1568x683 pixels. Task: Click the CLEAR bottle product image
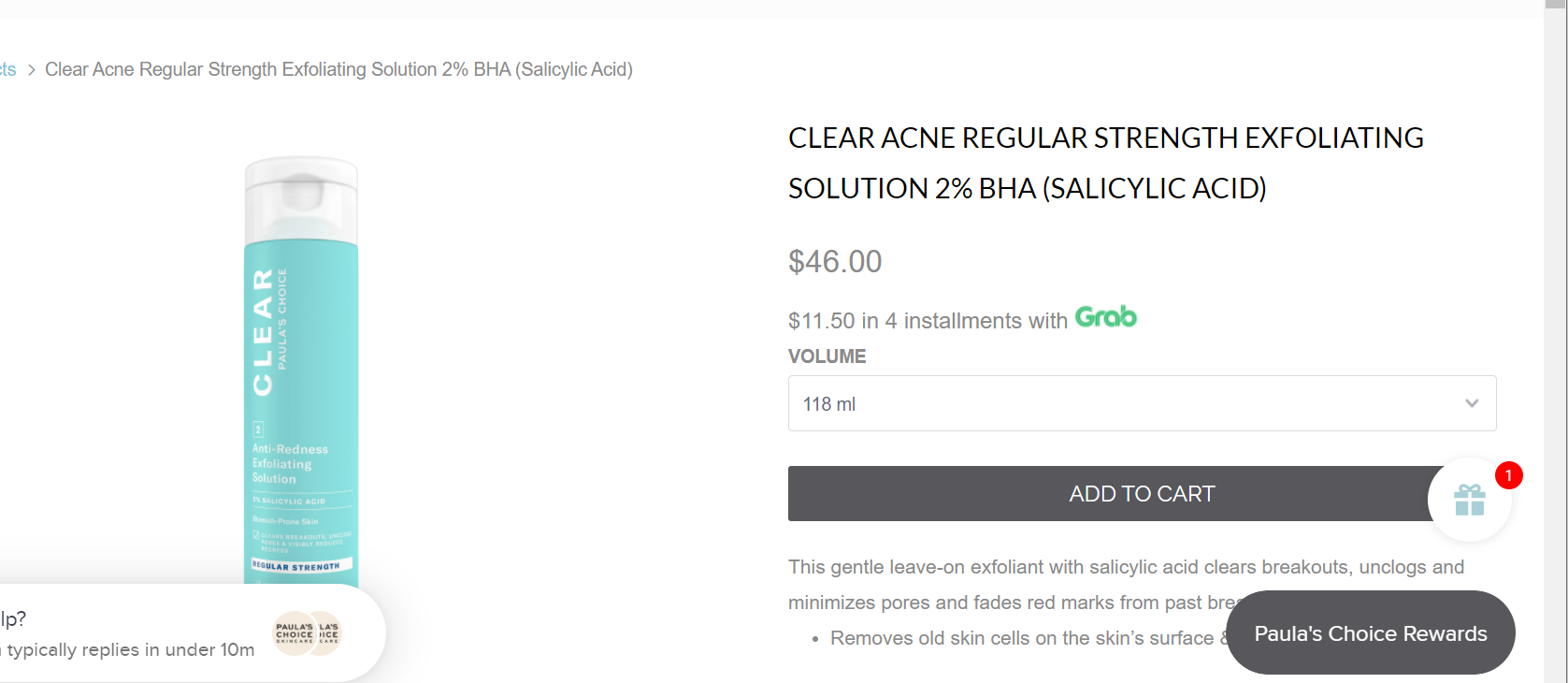(300, 371)
